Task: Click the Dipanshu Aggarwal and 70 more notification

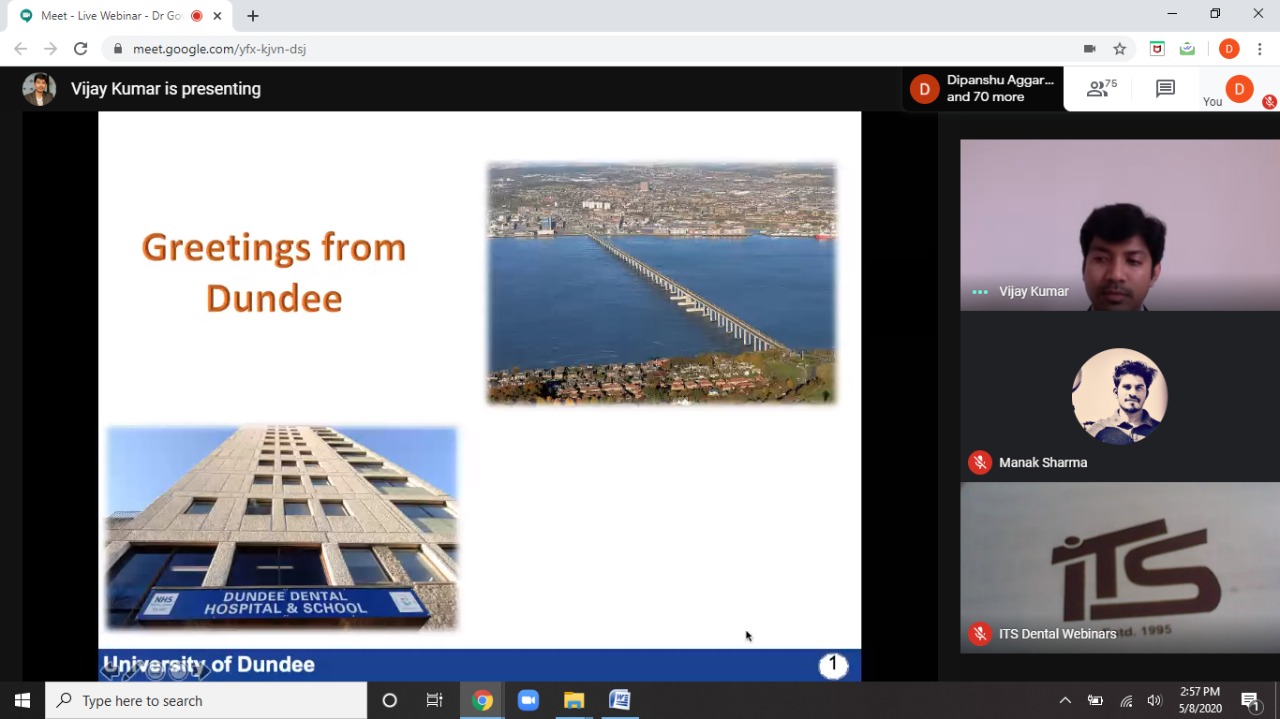Action: point(984,89)
